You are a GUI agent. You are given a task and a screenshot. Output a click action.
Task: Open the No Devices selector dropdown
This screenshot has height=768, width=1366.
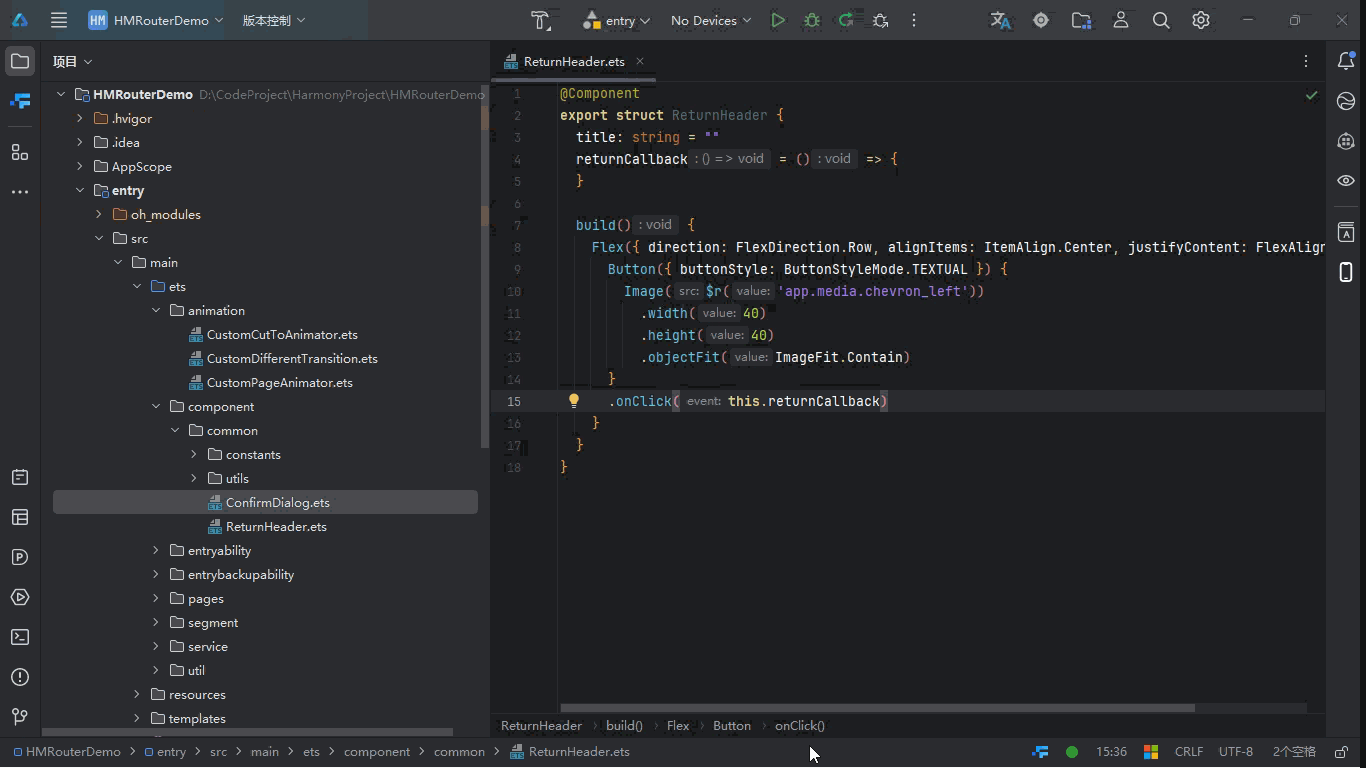point(710,20)
